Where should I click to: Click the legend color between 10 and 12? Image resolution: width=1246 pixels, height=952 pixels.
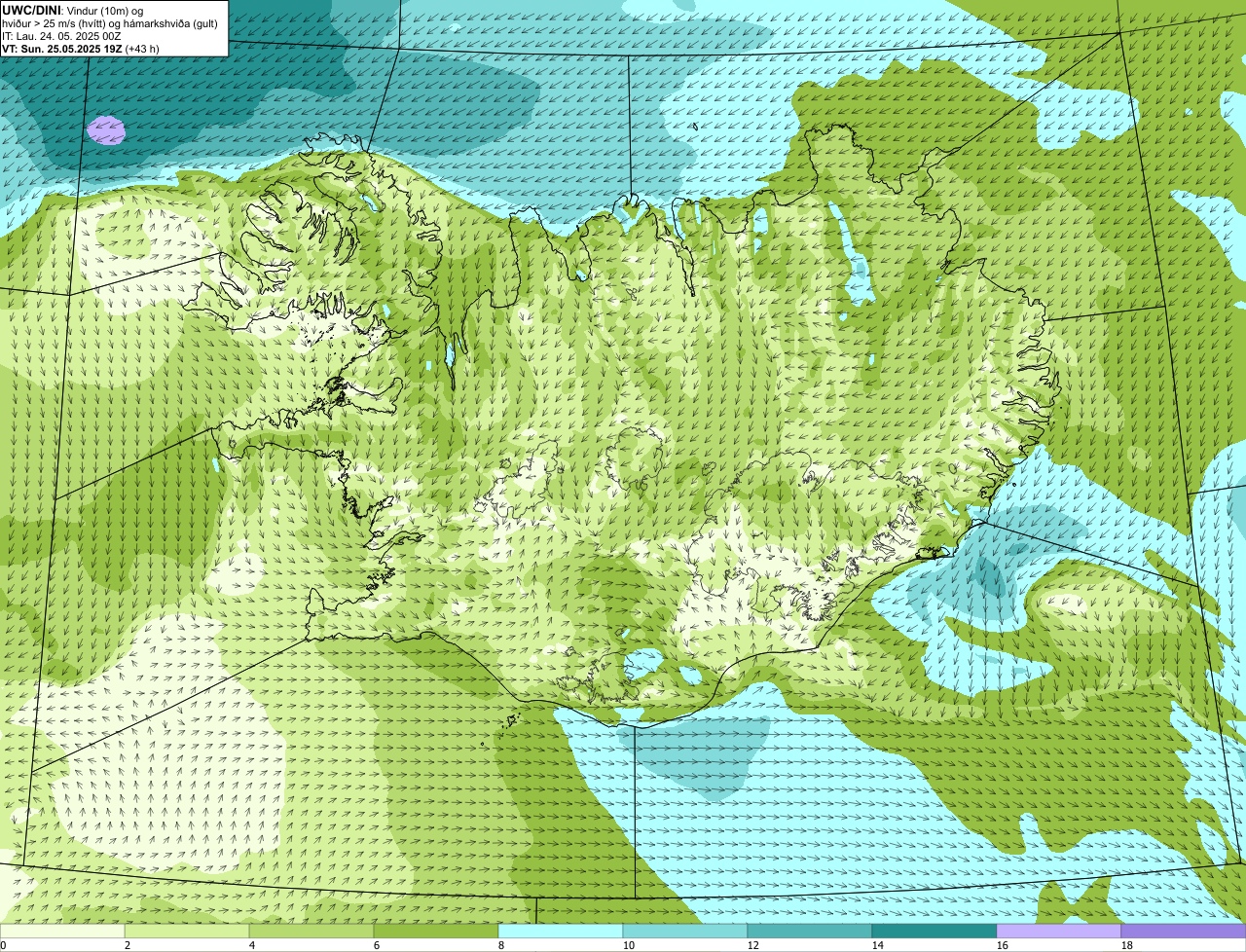685,932
